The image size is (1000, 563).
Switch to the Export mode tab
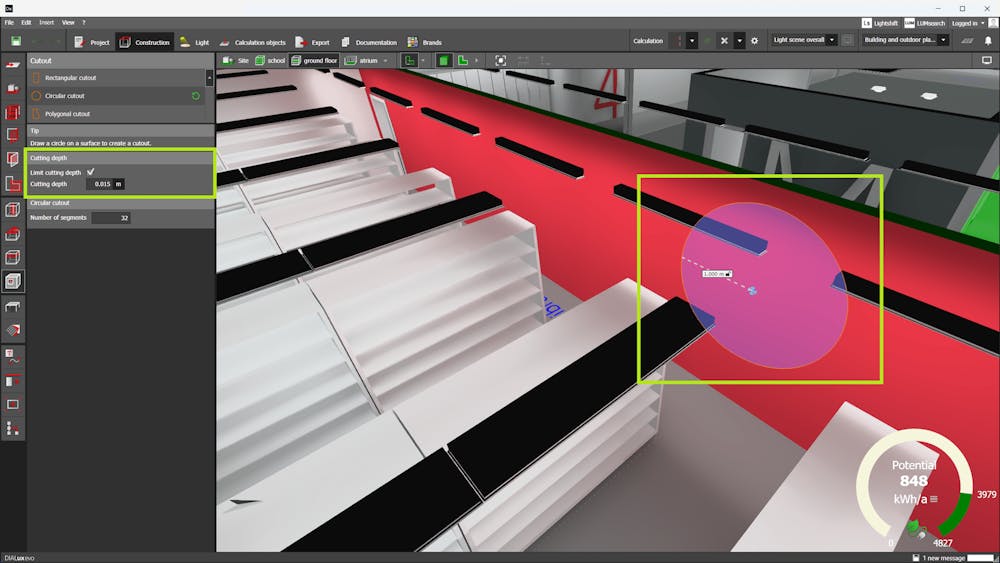312,42
